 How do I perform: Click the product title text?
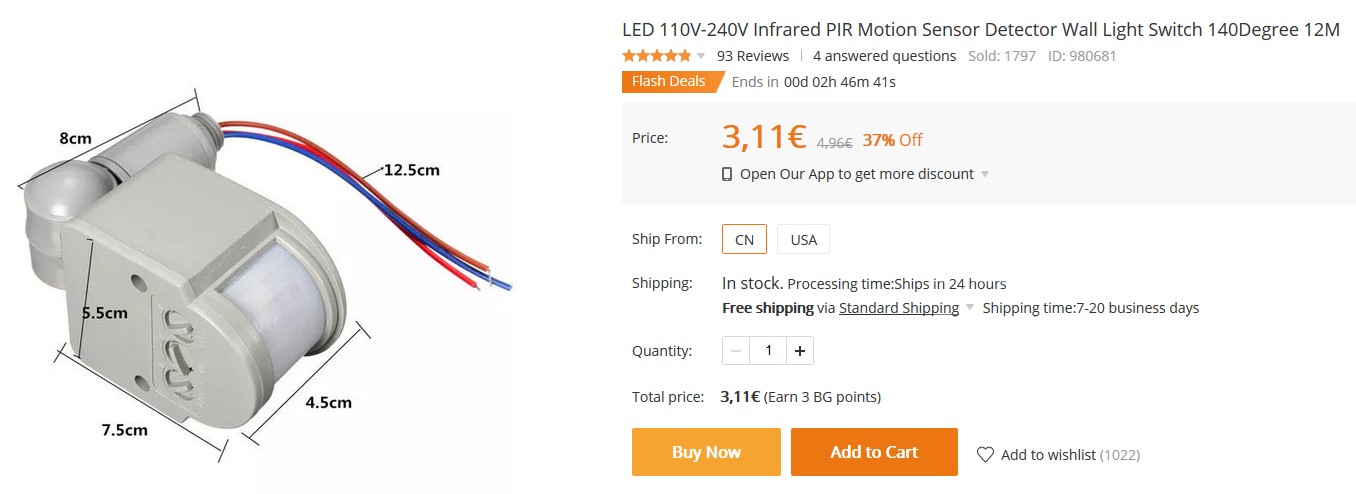[980, 29]
